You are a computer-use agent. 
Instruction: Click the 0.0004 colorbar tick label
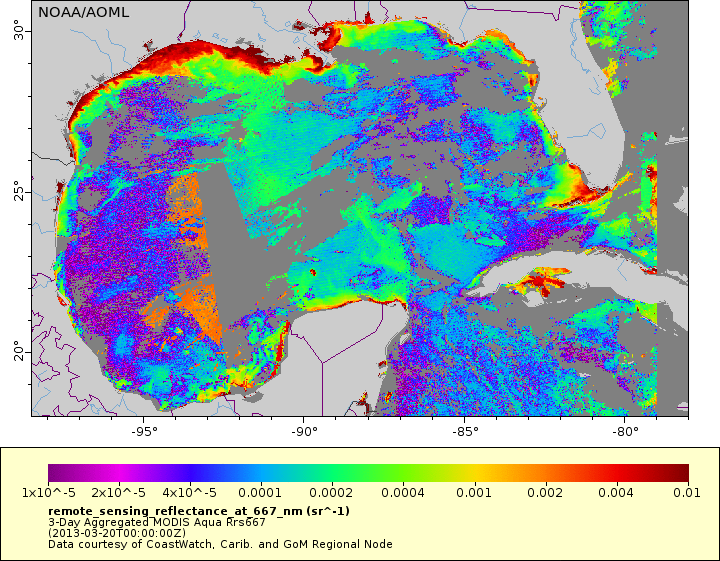(403, 493)
